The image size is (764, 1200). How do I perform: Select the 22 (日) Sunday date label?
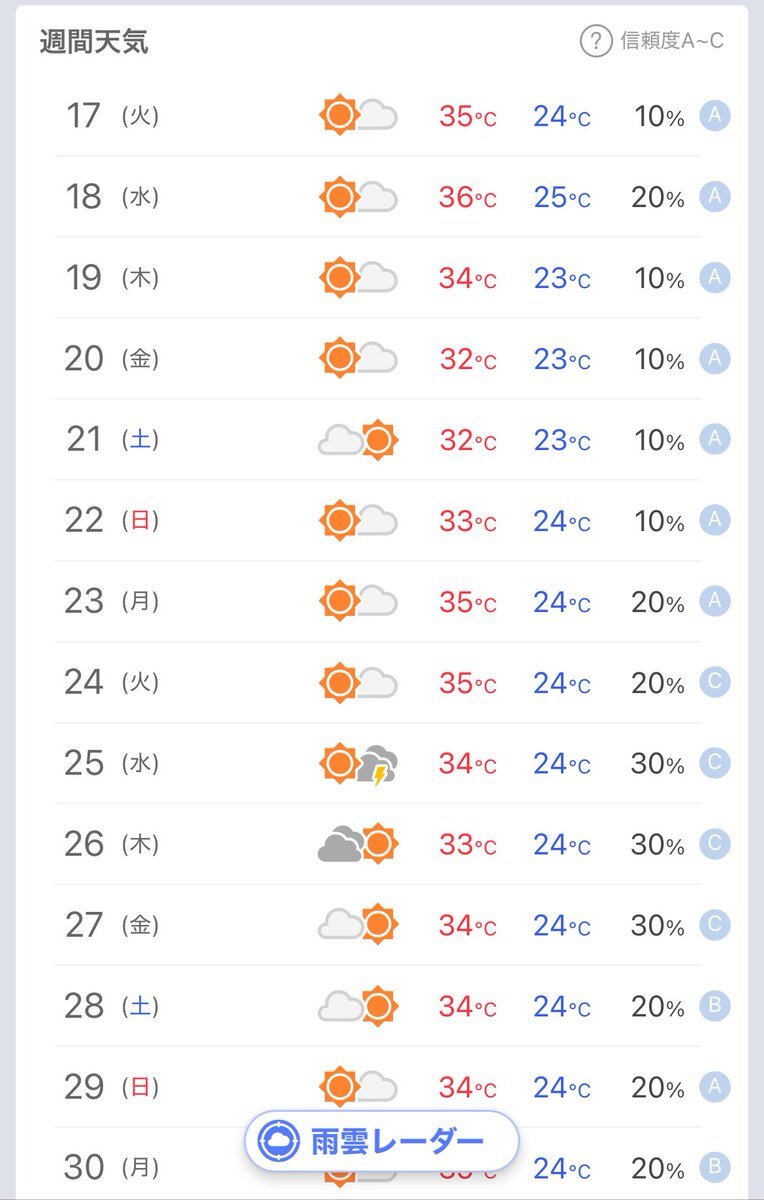(112, 520)
